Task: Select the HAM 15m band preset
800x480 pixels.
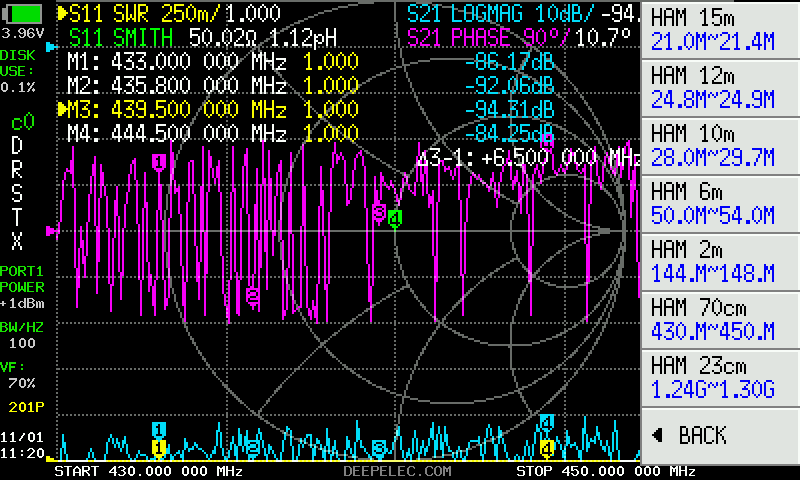Action: point(720,30)
